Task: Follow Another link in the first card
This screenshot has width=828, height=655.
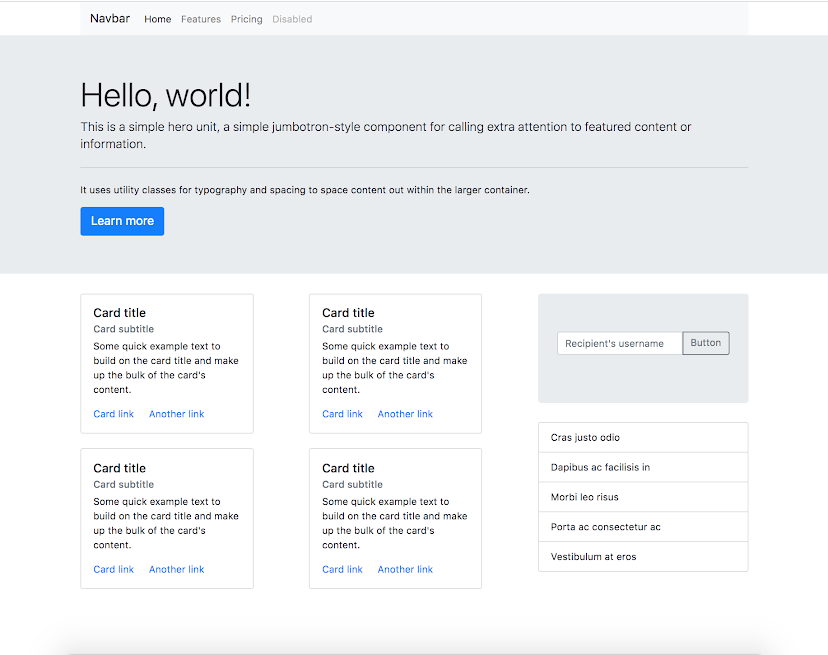Action: [176, 413]
